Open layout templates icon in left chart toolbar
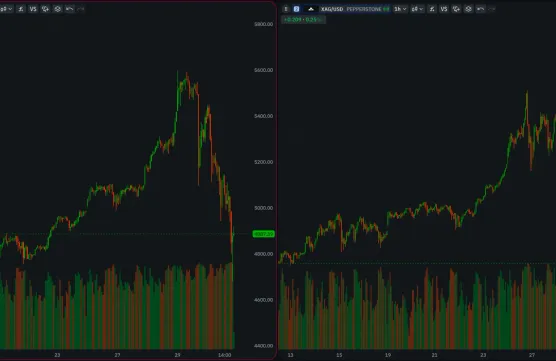This screenshot has width=556, height=361. (57, 9)
